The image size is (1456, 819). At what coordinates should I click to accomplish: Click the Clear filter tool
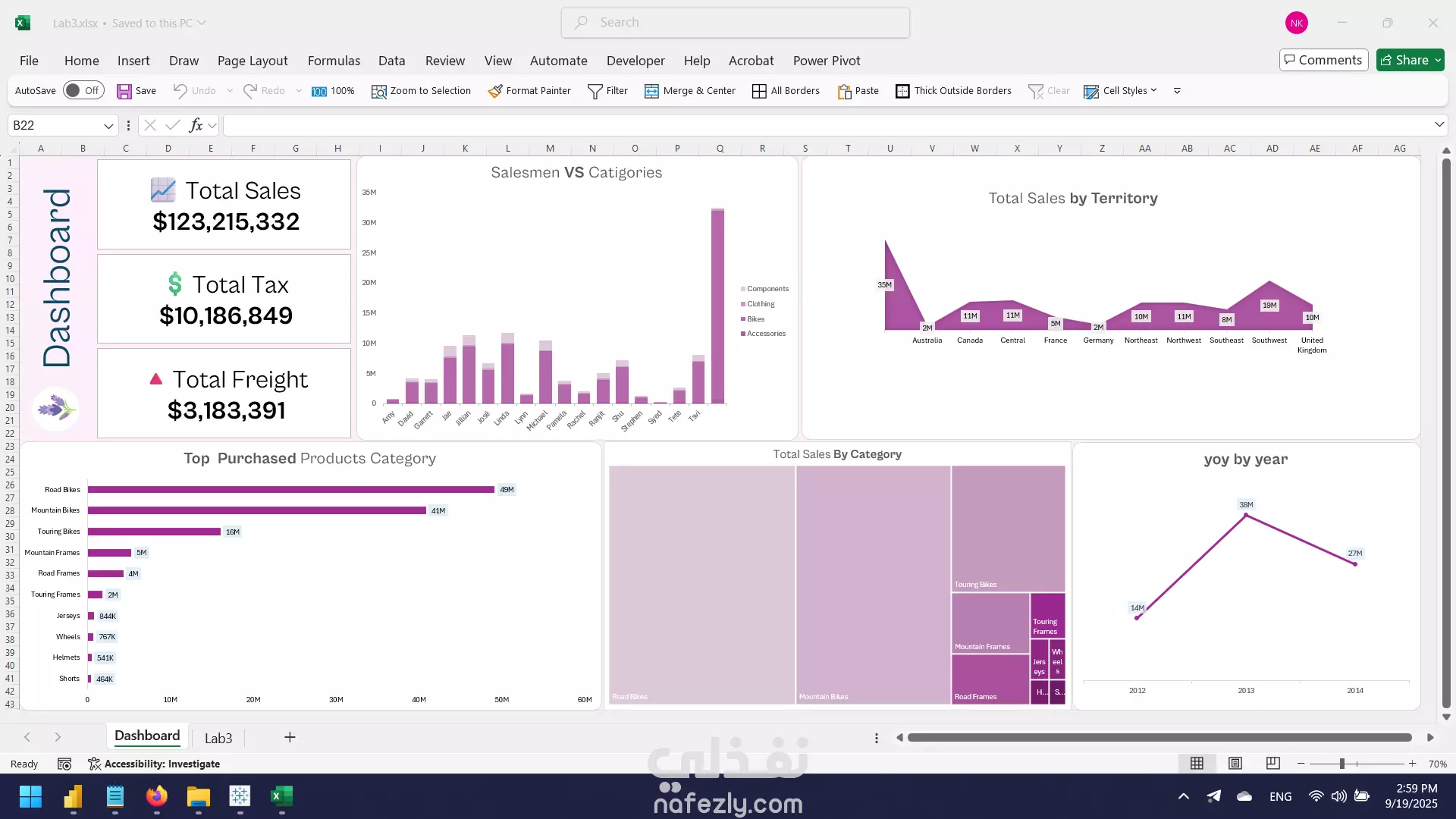pyautogui.click(x=1049, y=91)
